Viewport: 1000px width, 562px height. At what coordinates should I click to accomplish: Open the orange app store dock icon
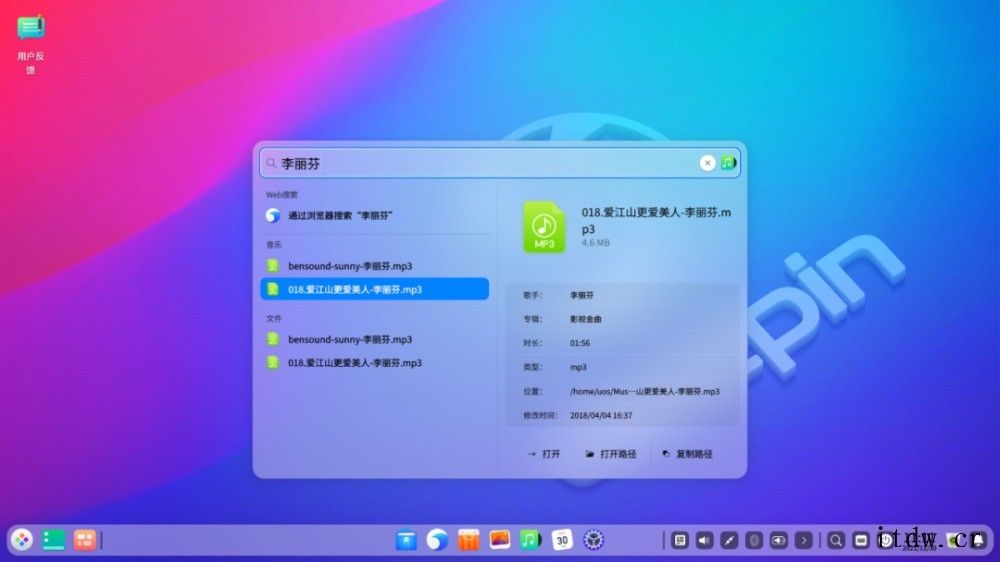[x=468, y=540]
